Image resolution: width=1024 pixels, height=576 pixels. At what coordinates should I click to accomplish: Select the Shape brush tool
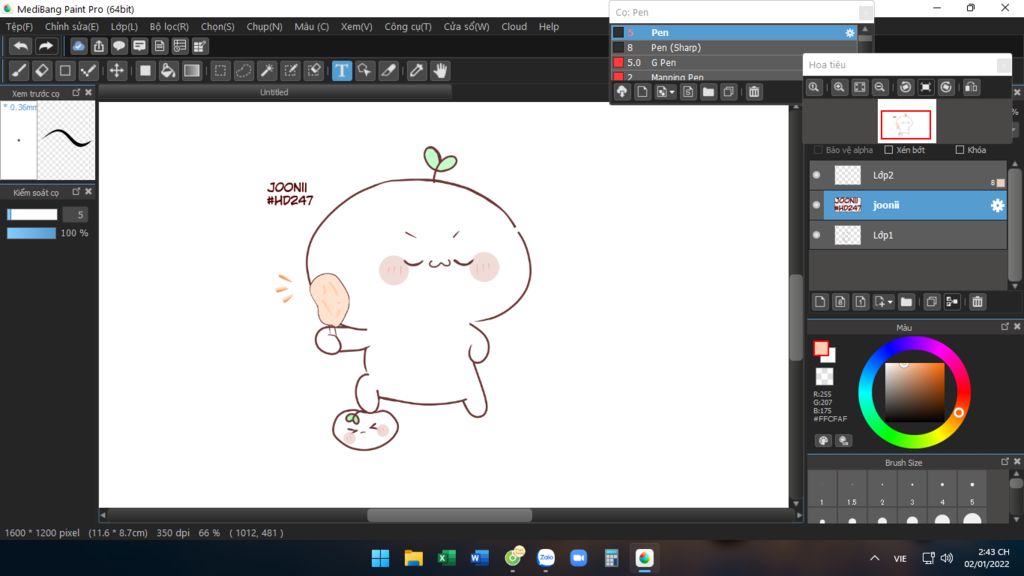click(65, 71)
